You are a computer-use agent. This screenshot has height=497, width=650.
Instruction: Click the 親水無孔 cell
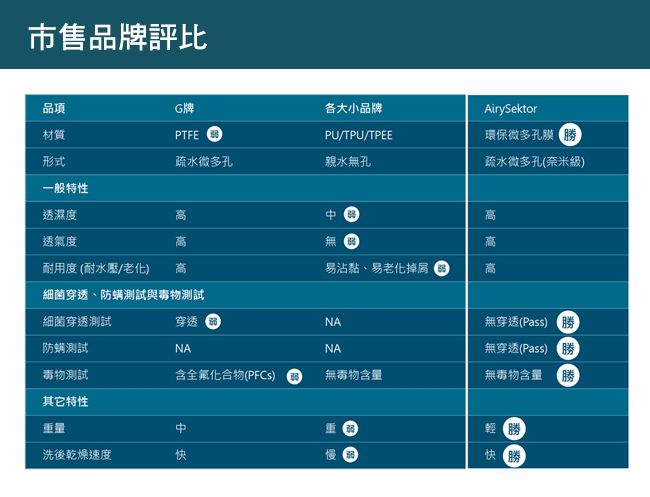coord(348,161)
